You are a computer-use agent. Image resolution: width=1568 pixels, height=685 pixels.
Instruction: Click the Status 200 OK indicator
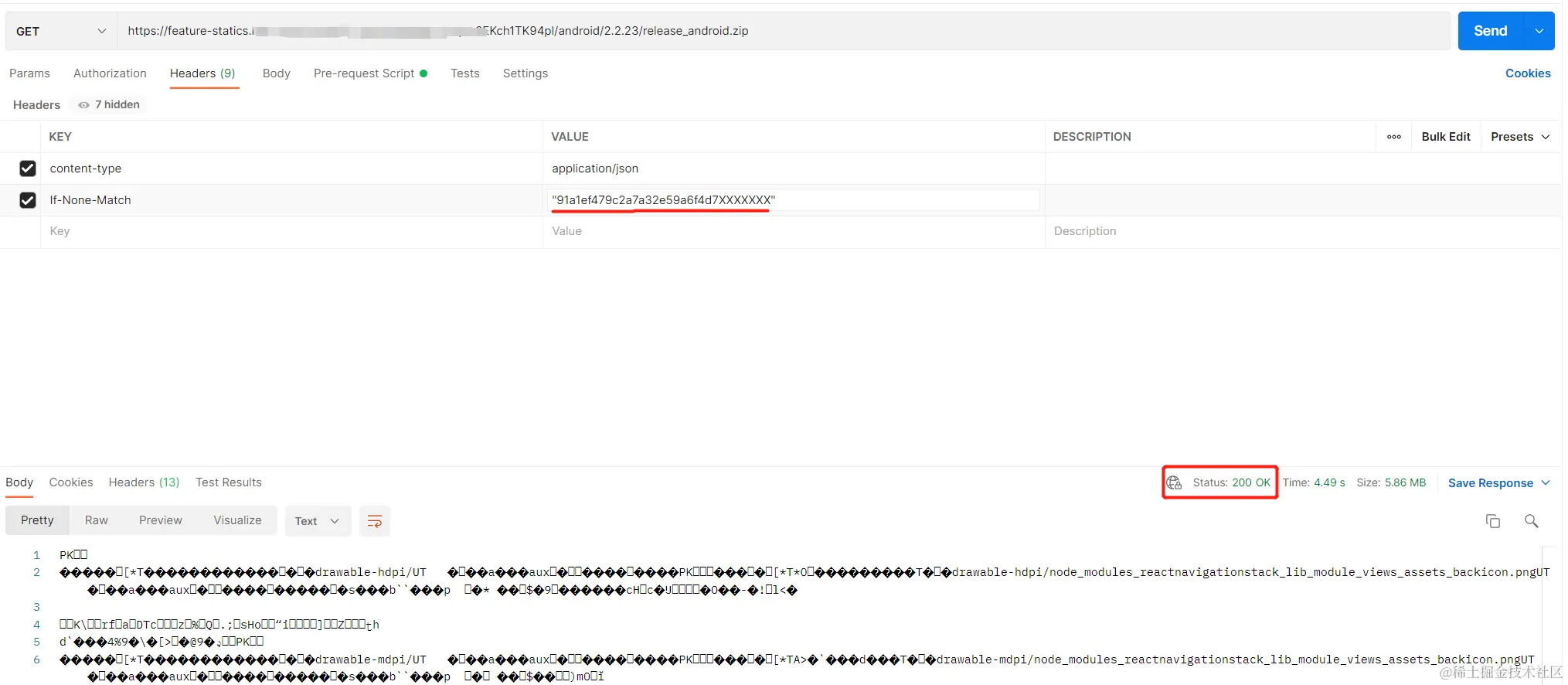tap(1231, 482)
